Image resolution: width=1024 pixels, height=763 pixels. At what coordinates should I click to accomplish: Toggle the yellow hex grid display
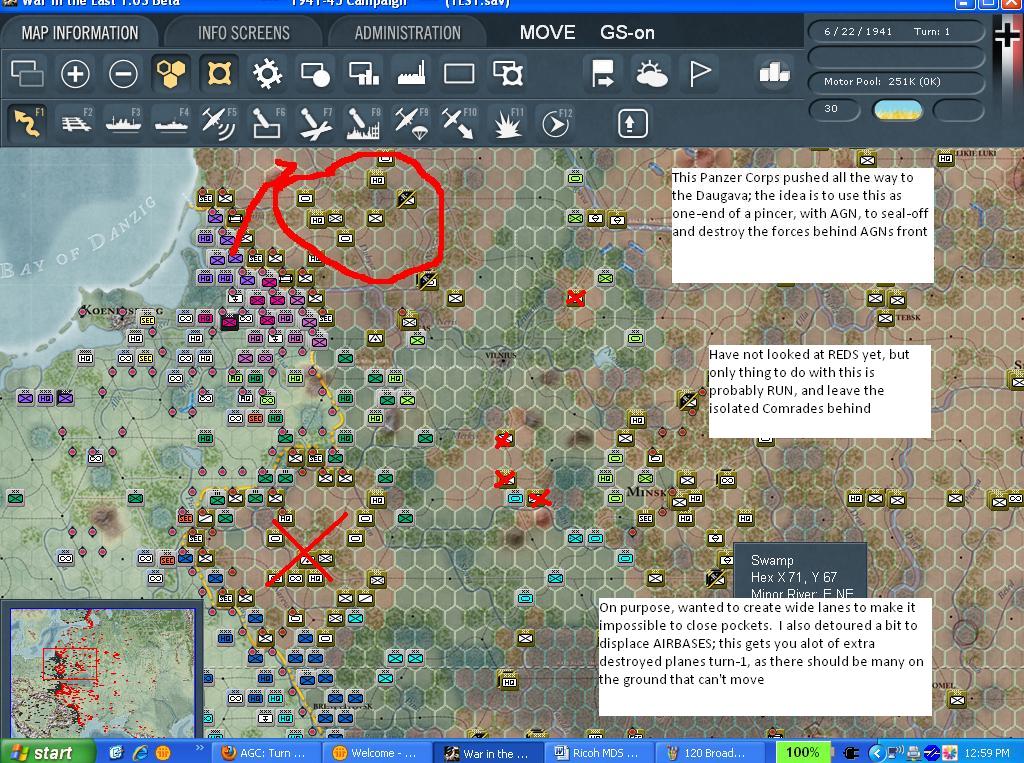(170, 73)
